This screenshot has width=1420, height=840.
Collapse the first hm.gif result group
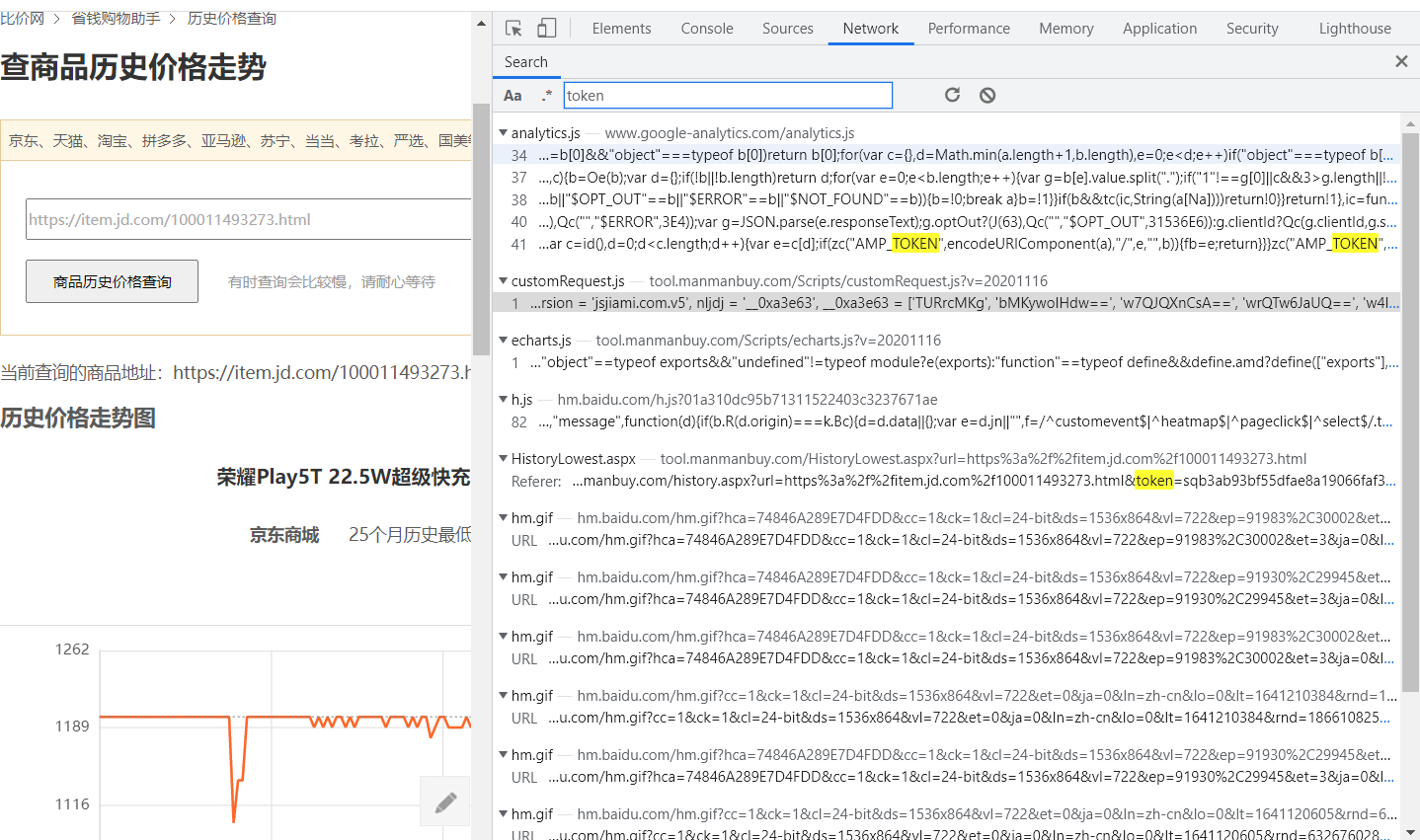(504, 517)
